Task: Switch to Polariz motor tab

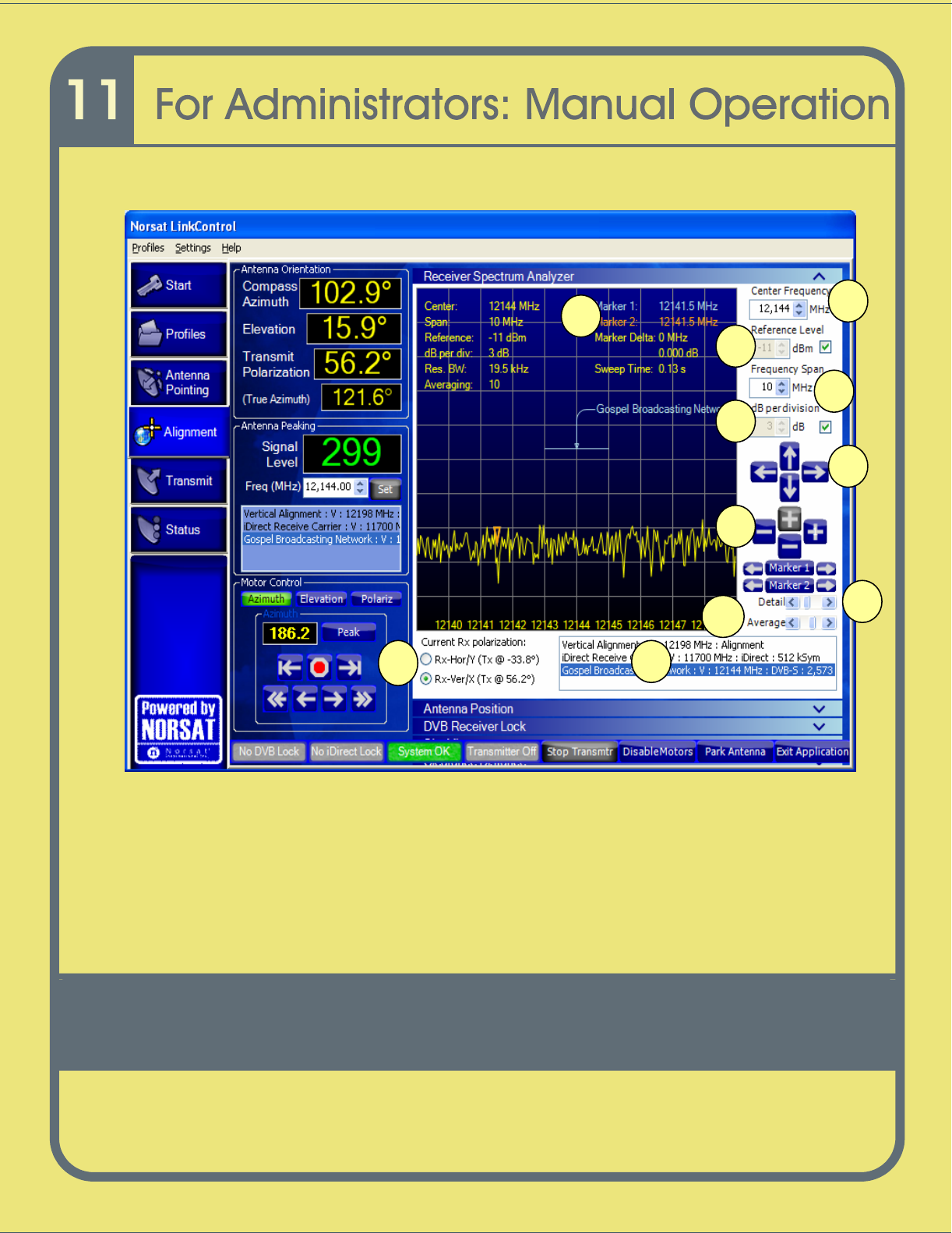Action: pyautogui.click(x=376, y=599)
